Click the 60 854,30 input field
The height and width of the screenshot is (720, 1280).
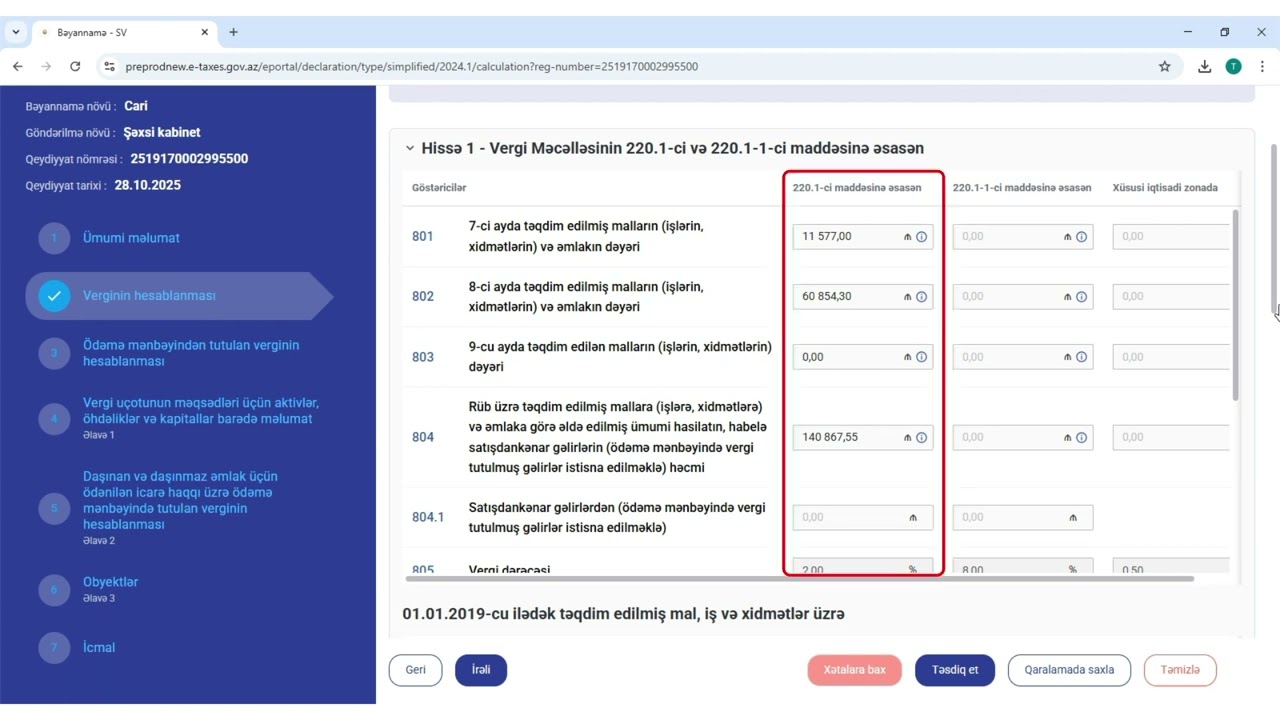tap(863, 297)
